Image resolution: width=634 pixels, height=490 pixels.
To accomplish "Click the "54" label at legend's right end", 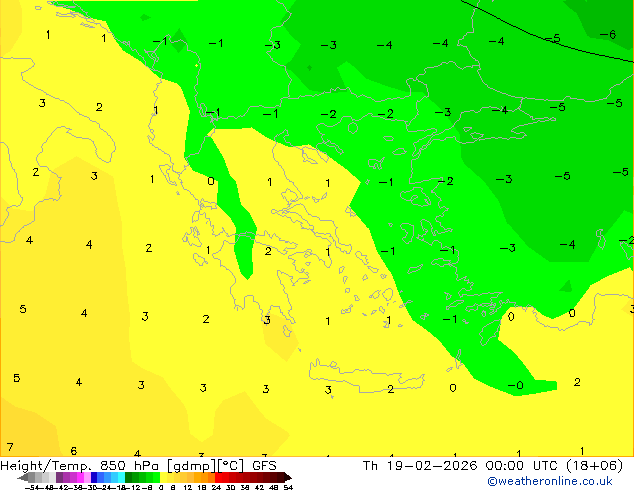I will click(x=288, y=488).
